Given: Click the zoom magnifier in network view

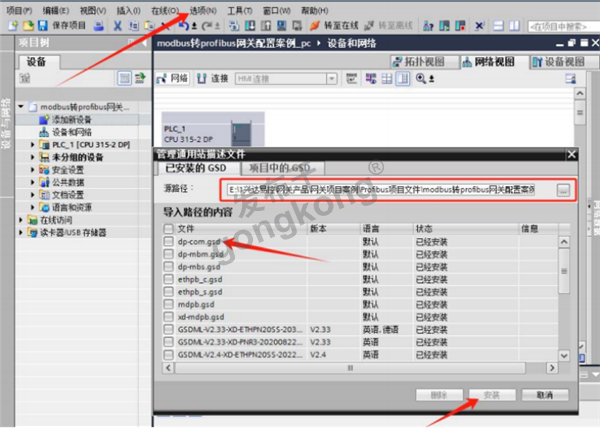Looking at the screenshot, I should (x=421, y=78).
